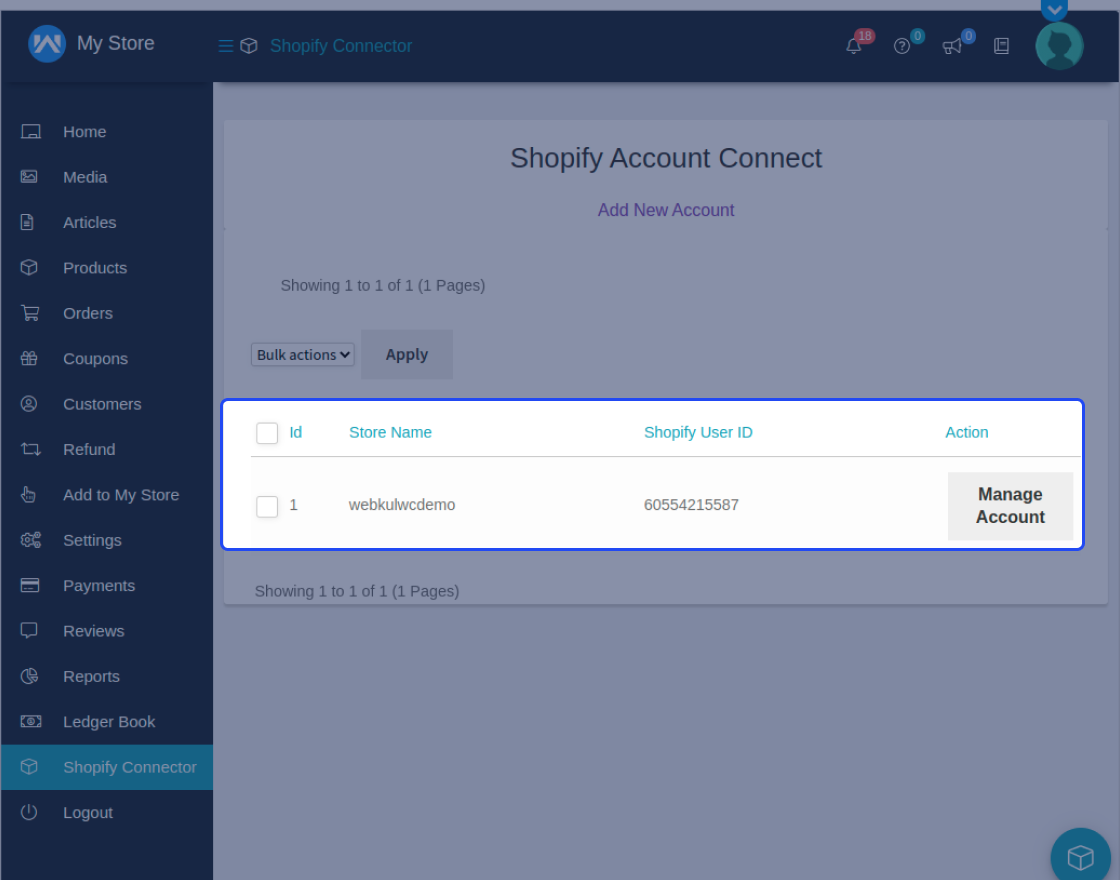Select Customers from the sidebar menu
The image size is (1120, 880).
point(103,404)
